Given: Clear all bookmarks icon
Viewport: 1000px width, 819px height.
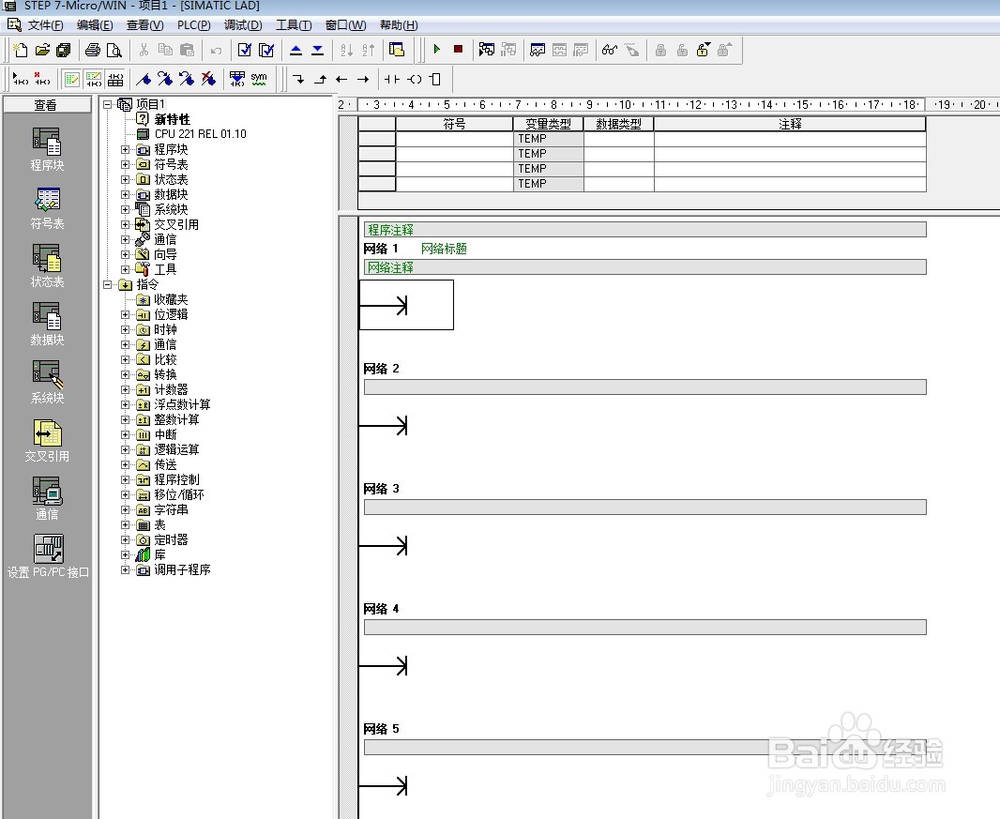Looking at the screenshot, I should 209,79.
